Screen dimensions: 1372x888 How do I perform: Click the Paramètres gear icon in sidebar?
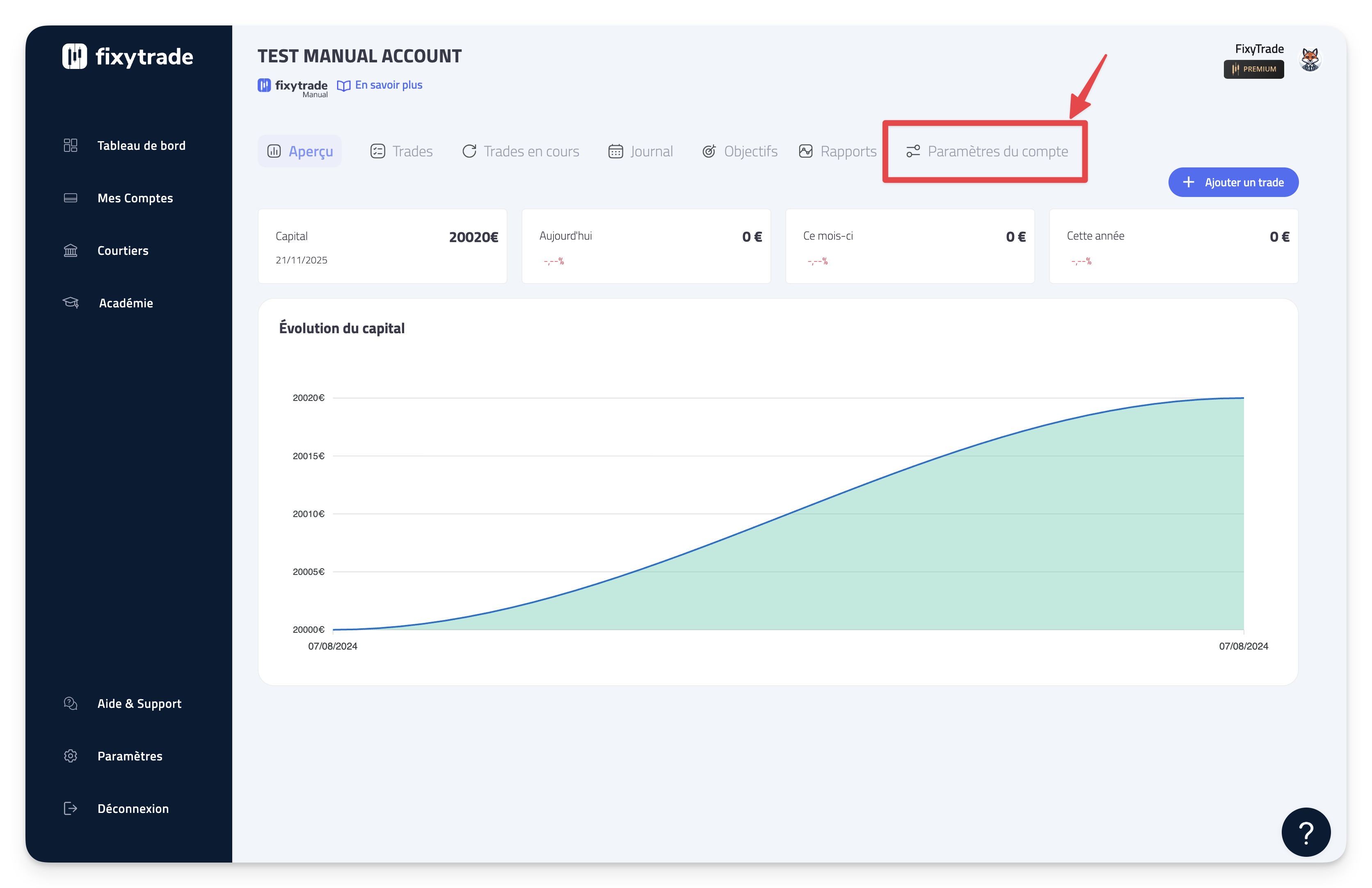70,756
